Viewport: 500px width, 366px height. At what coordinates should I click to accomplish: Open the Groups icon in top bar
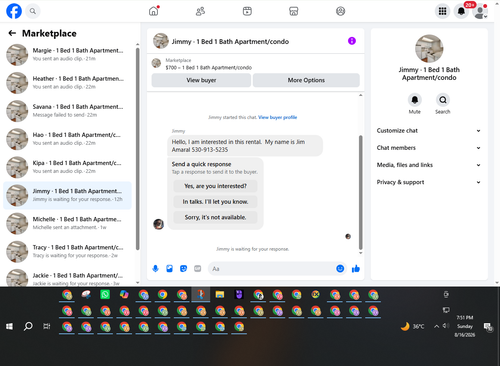click(x=340, y=11)
